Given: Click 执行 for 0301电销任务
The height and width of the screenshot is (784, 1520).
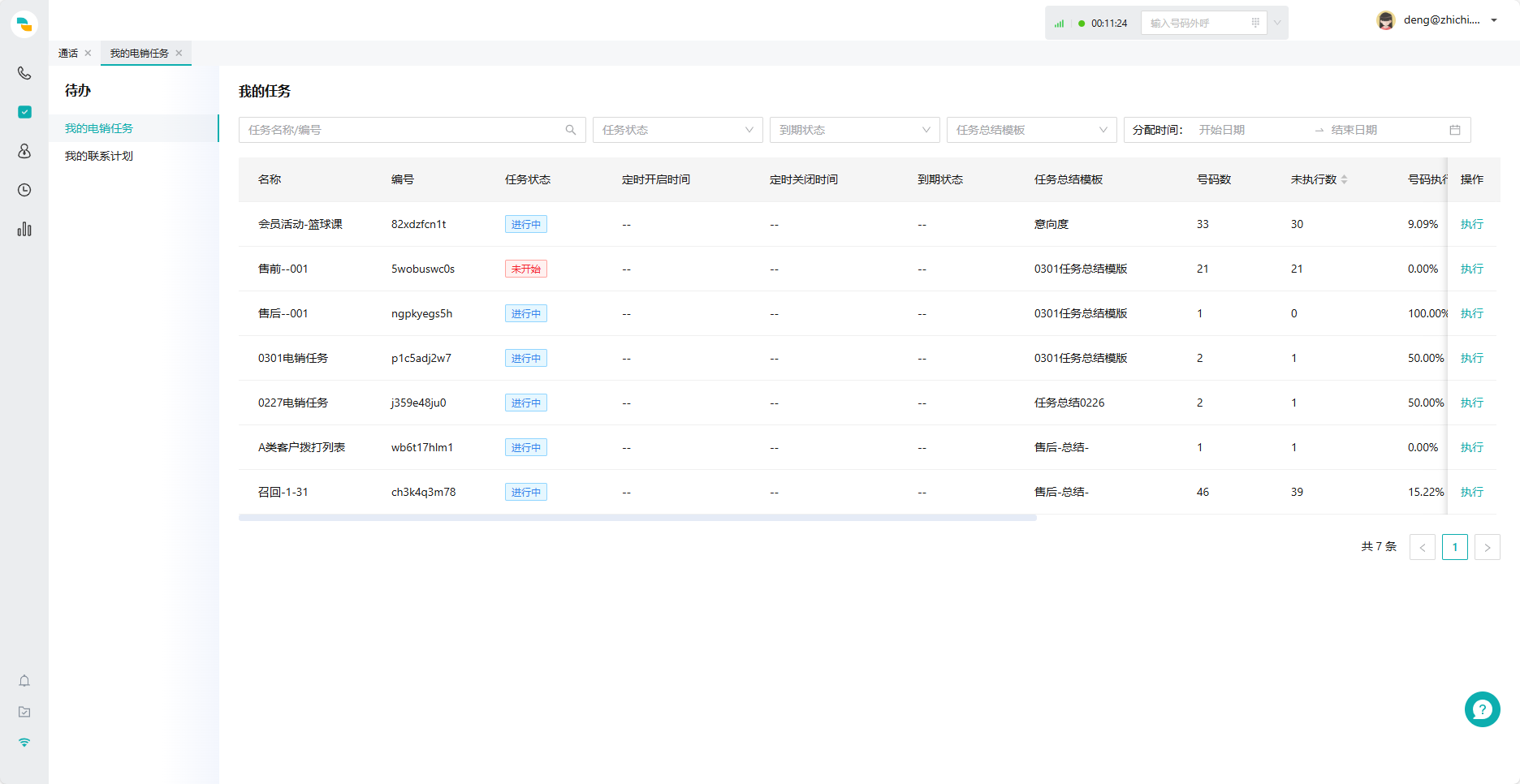Looking at the screenshot, I should click(1471, 358).
